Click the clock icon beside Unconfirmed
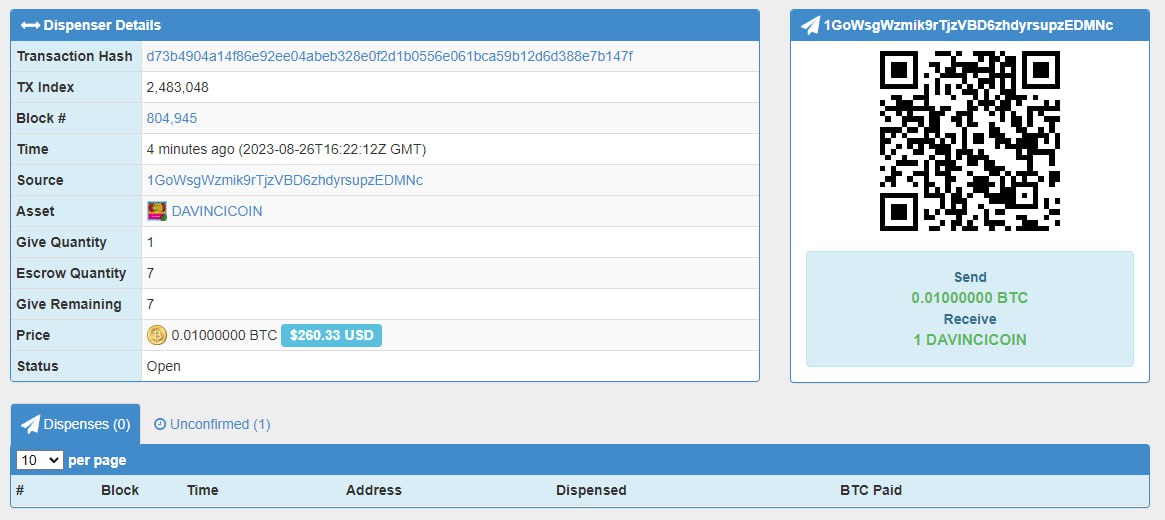The width and height of the screenshot is (1165, 520). tap(160, 424)
